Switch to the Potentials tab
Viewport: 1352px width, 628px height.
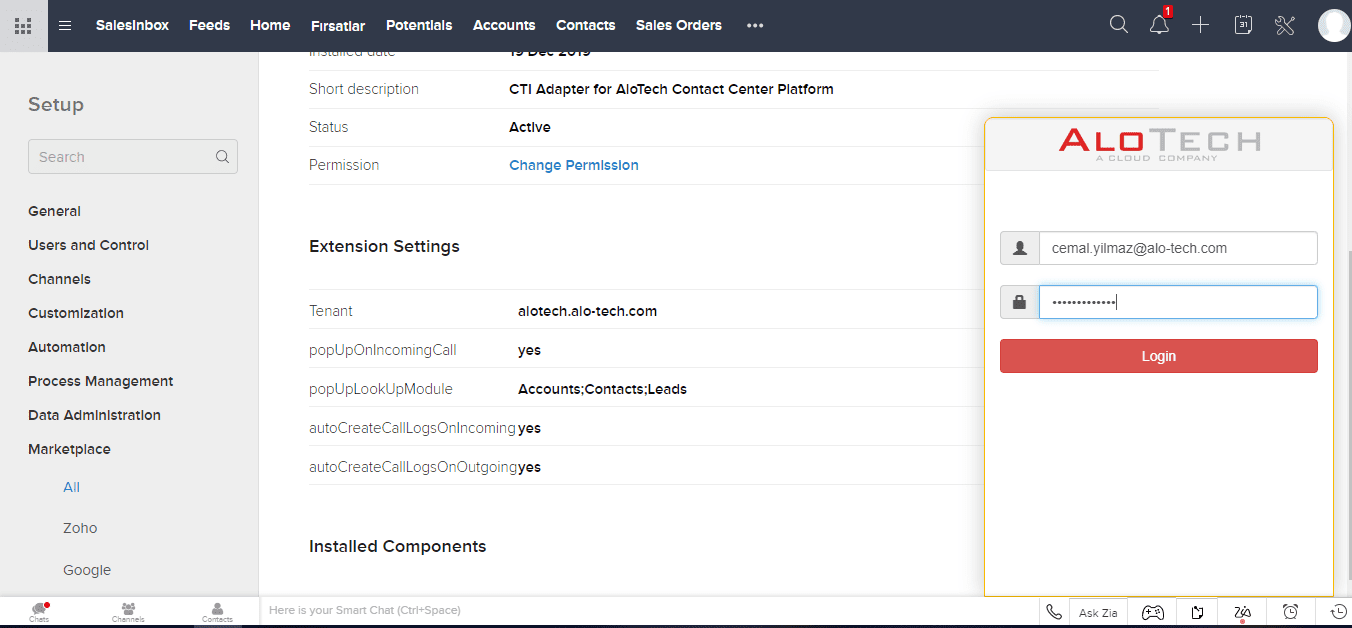pos(419,25)
